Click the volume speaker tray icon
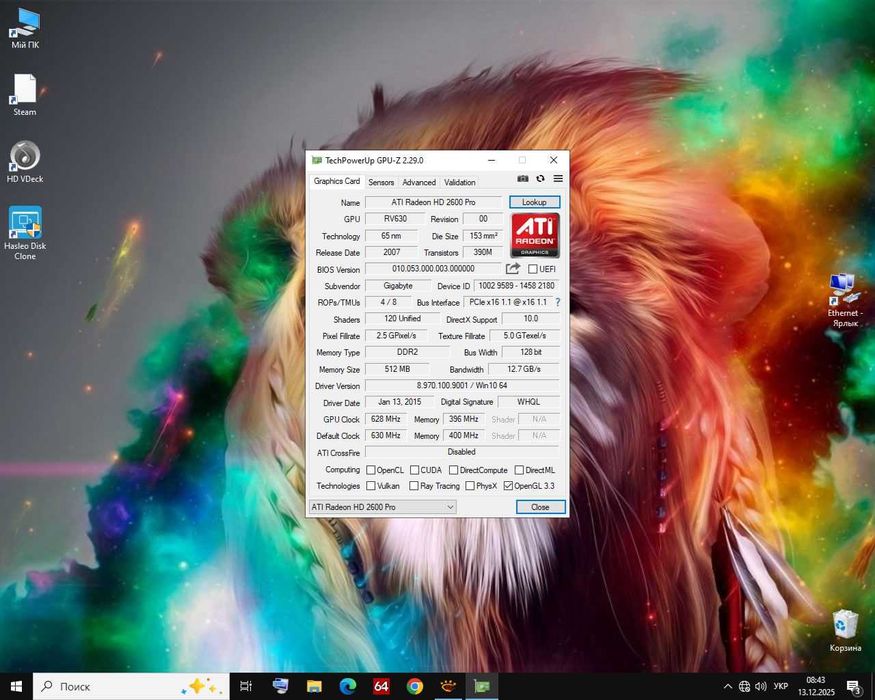Image resolution: width=875 pixels, height=700 pixels. pyautogui.click(x=761, y=686)
